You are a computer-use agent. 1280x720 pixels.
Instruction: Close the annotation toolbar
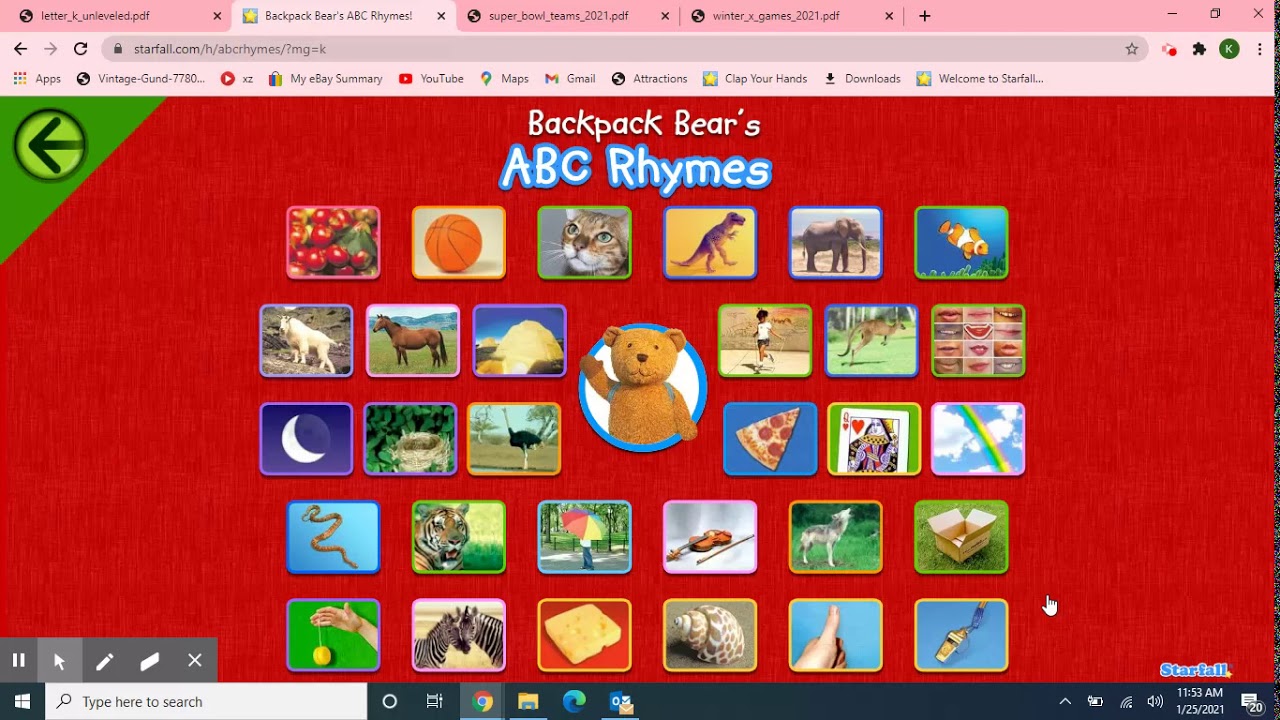coord(195,660)
